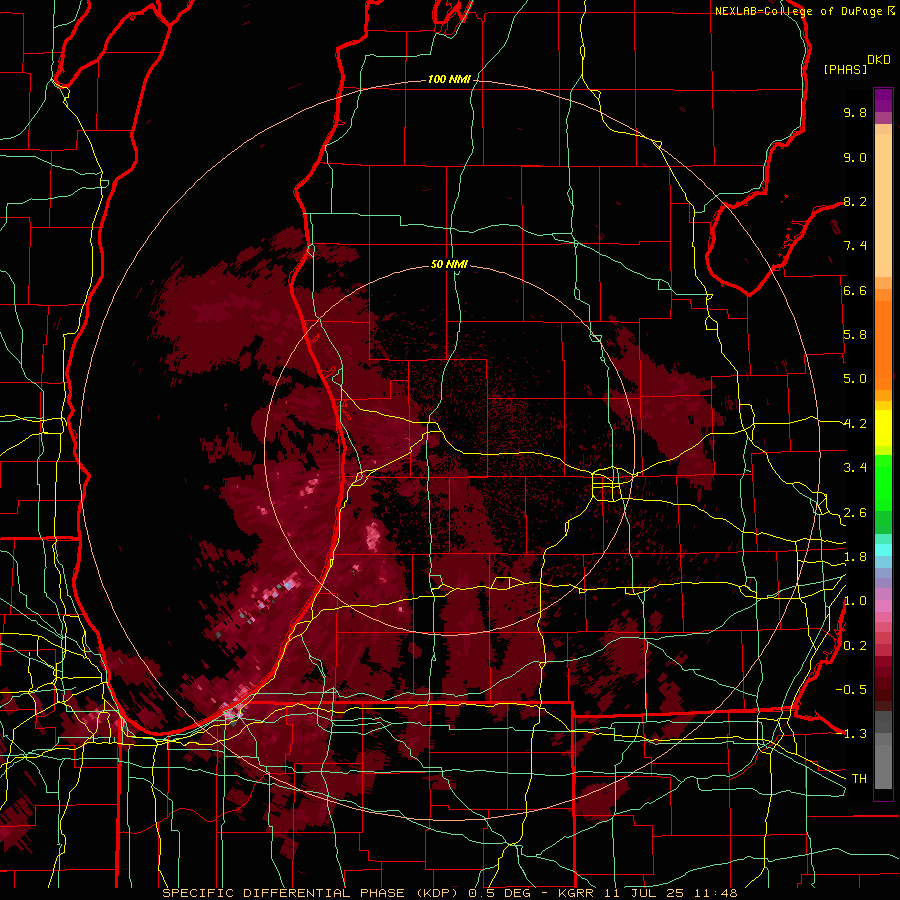Click the 9.8 value on the color scale
The height and width of the screenshot is (900, 900).
tap(855, 112)
